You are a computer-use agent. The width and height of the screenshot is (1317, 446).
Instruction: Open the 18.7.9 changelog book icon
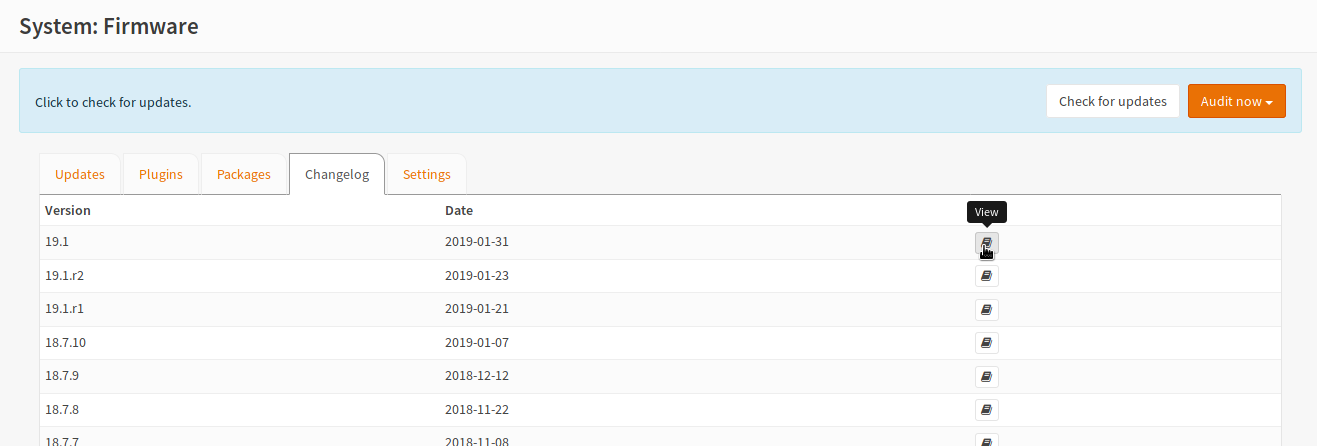tap(986, 377)
